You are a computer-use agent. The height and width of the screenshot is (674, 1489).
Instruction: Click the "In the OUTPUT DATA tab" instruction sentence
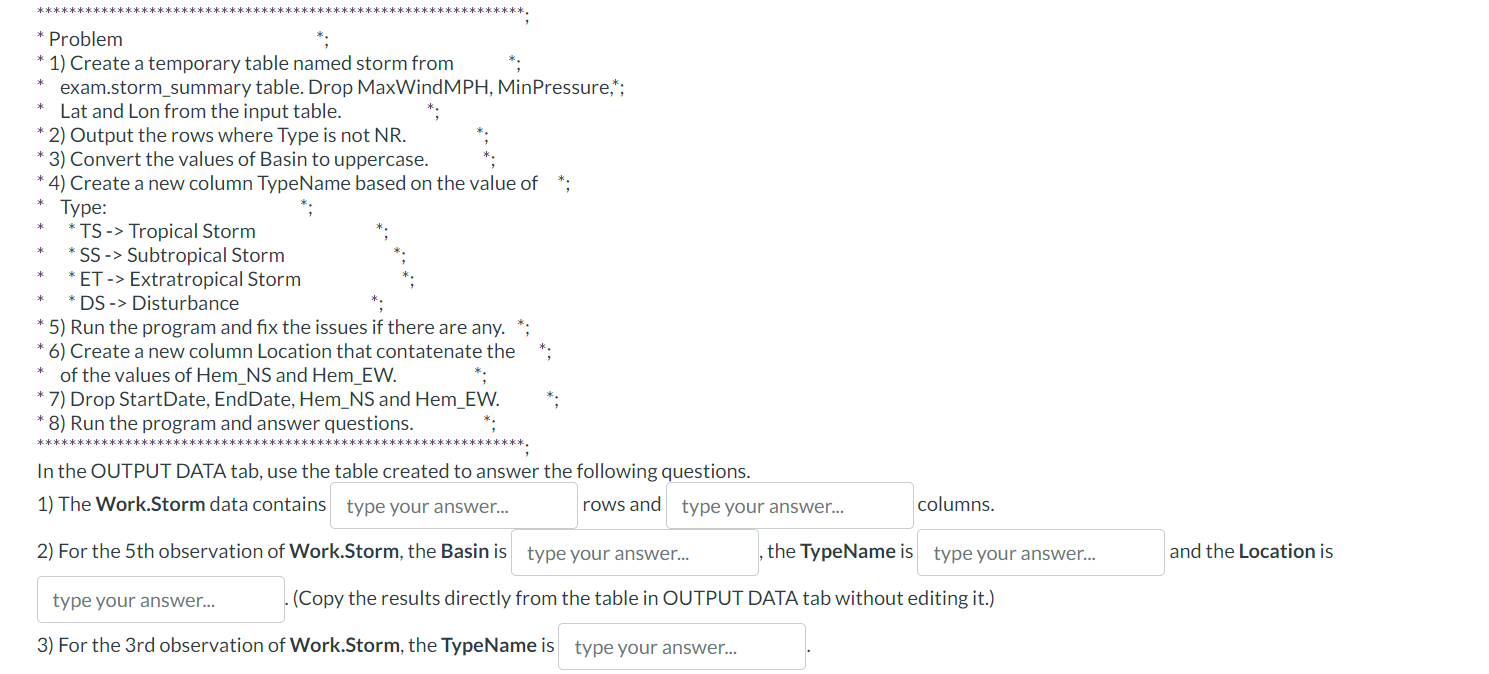pyautogui.click(x=393, y=471)
